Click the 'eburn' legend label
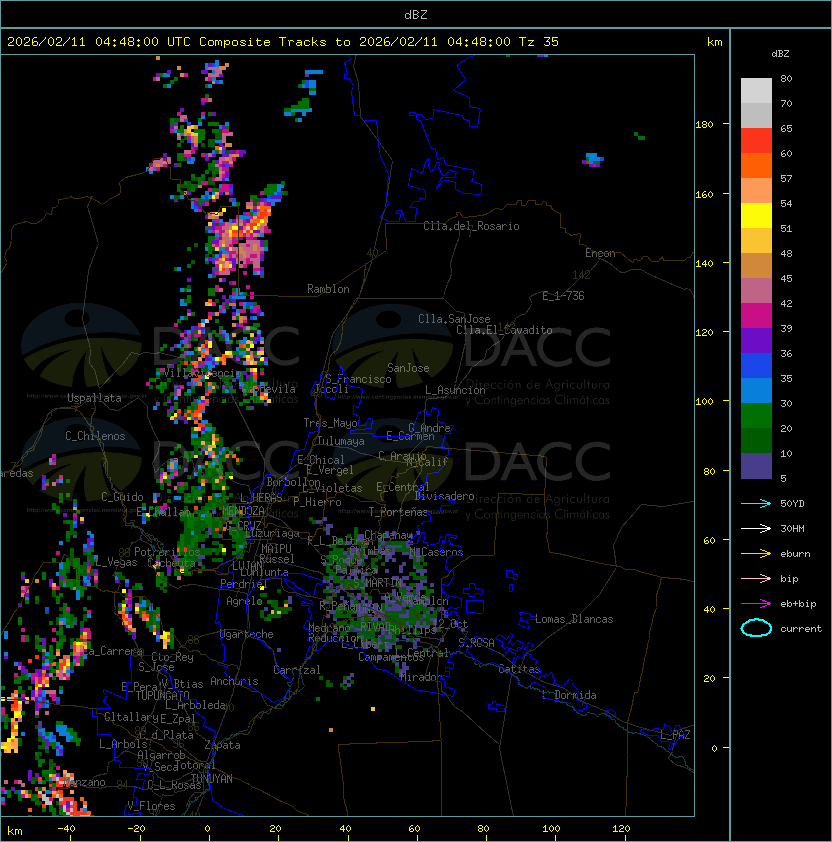Image resolution: width=832 pixels, height=842 pixels. point(795,554)
